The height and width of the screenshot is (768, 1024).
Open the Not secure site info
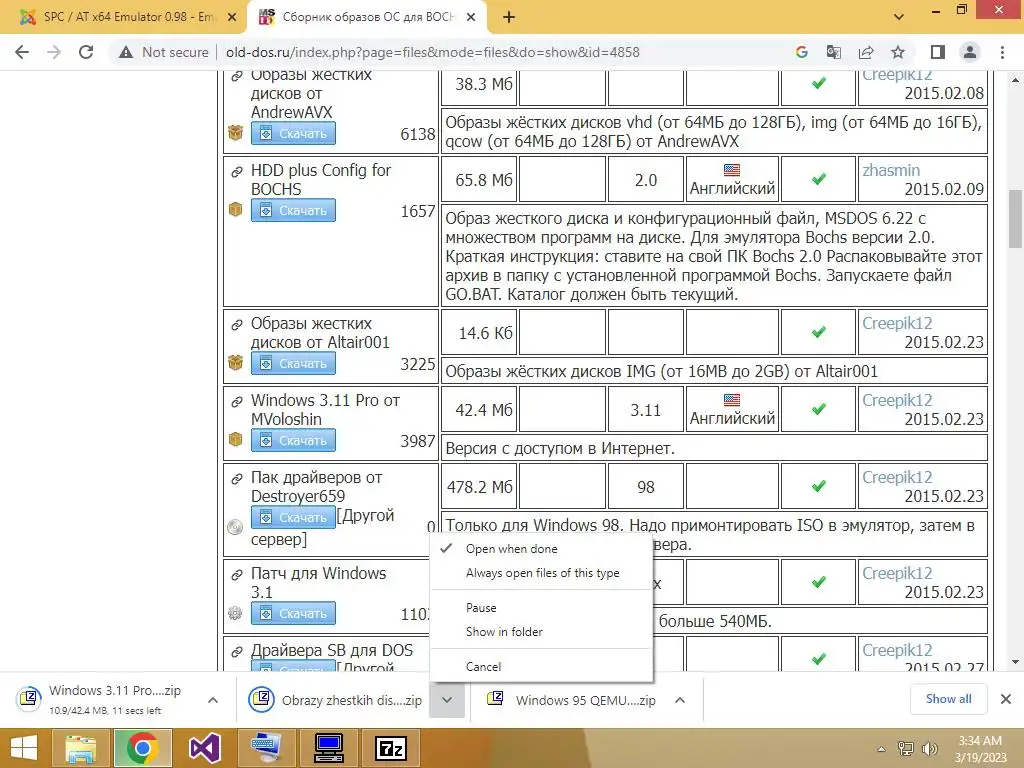pyautogui.click(x=163, y=52)
